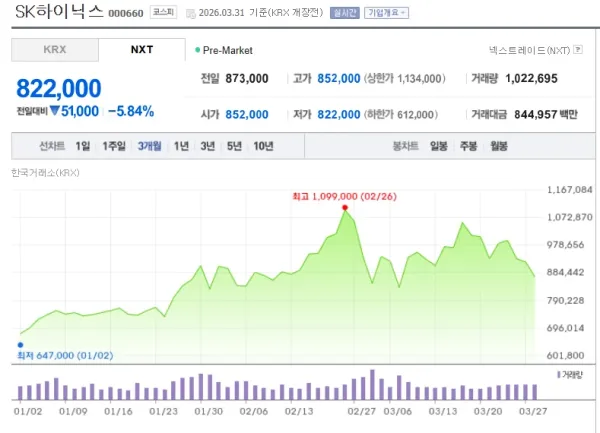
Task: Select the 1일 line chart period
Action: click(x=83, y=146)
